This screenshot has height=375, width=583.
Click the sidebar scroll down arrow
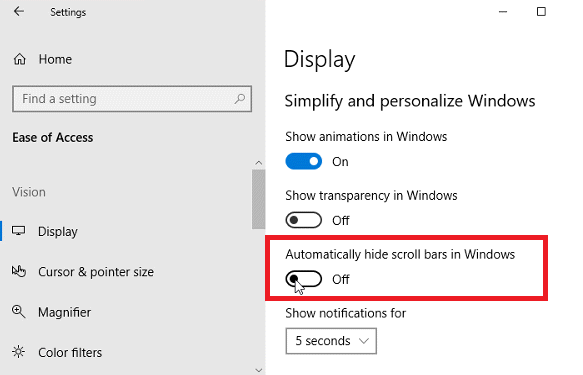tap(259, 370)
